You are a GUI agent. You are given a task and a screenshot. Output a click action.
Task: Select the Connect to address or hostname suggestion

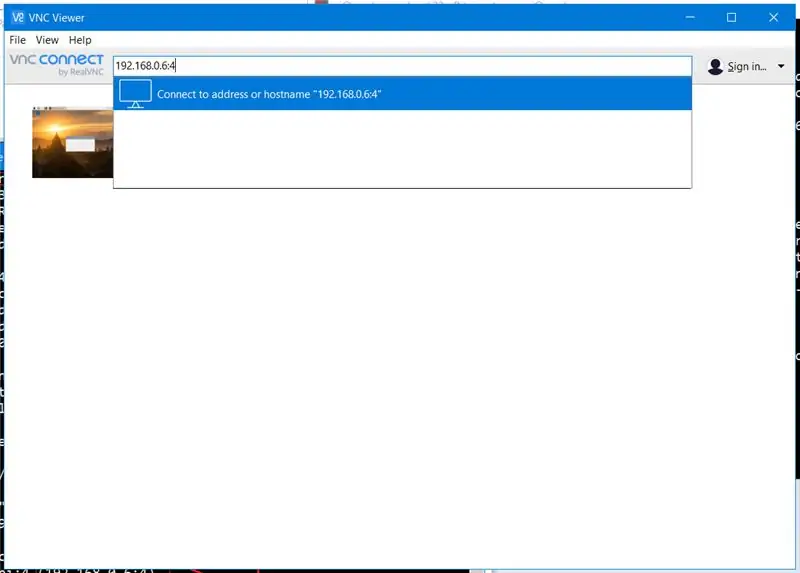tap(402, 94)
